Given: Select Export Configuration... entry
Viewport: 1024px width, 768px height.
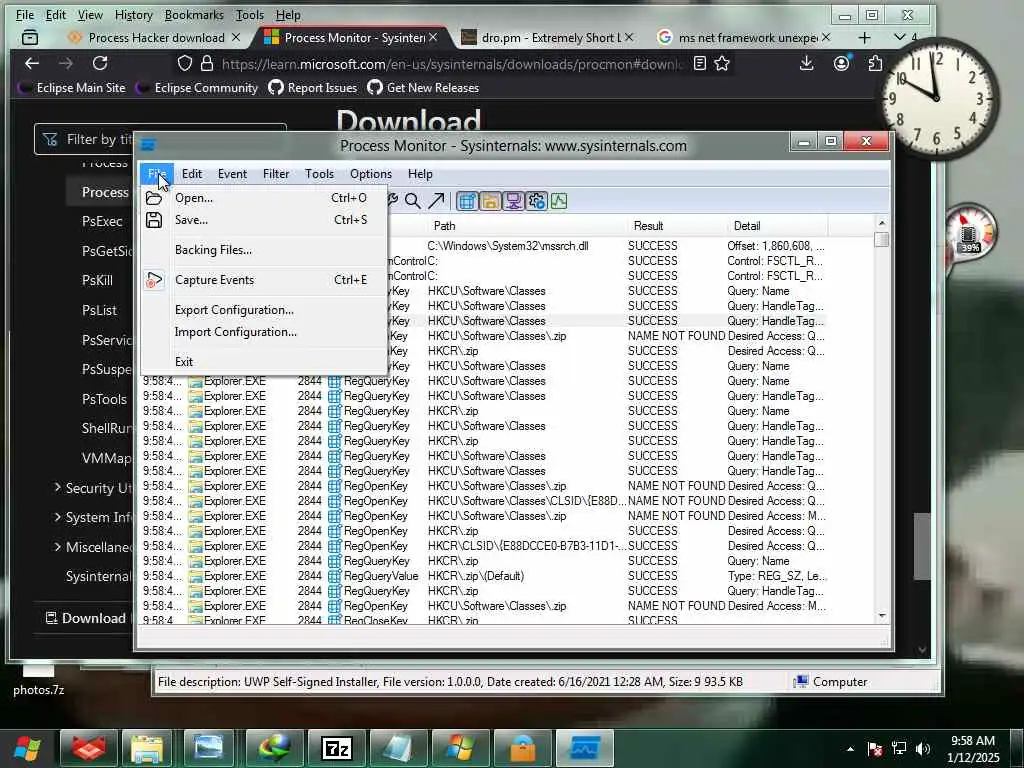Looking at the screenshot, I should [264, 310].
